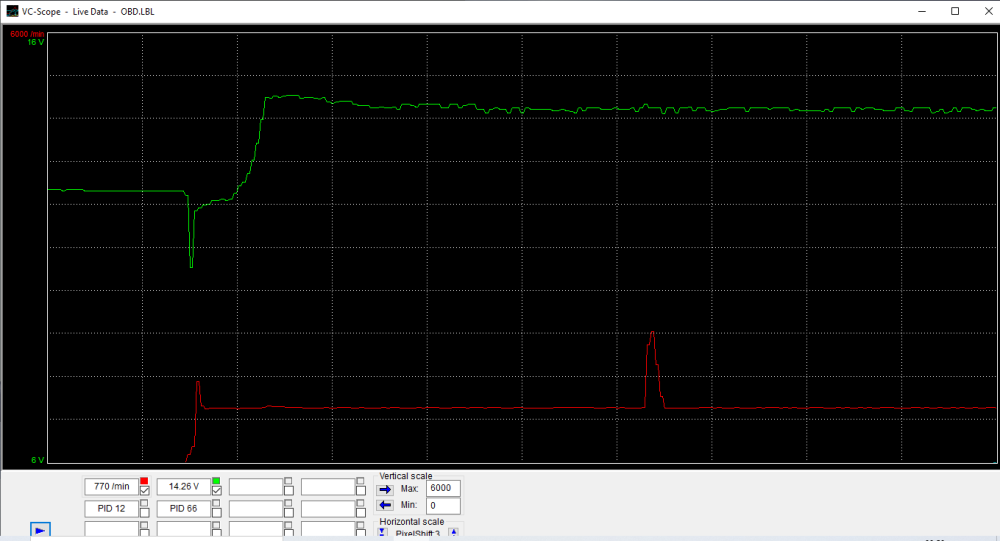Viewport: 1000px width, 541px height.
Task: Start playback with the blue play button
Action: pos(40,530)
